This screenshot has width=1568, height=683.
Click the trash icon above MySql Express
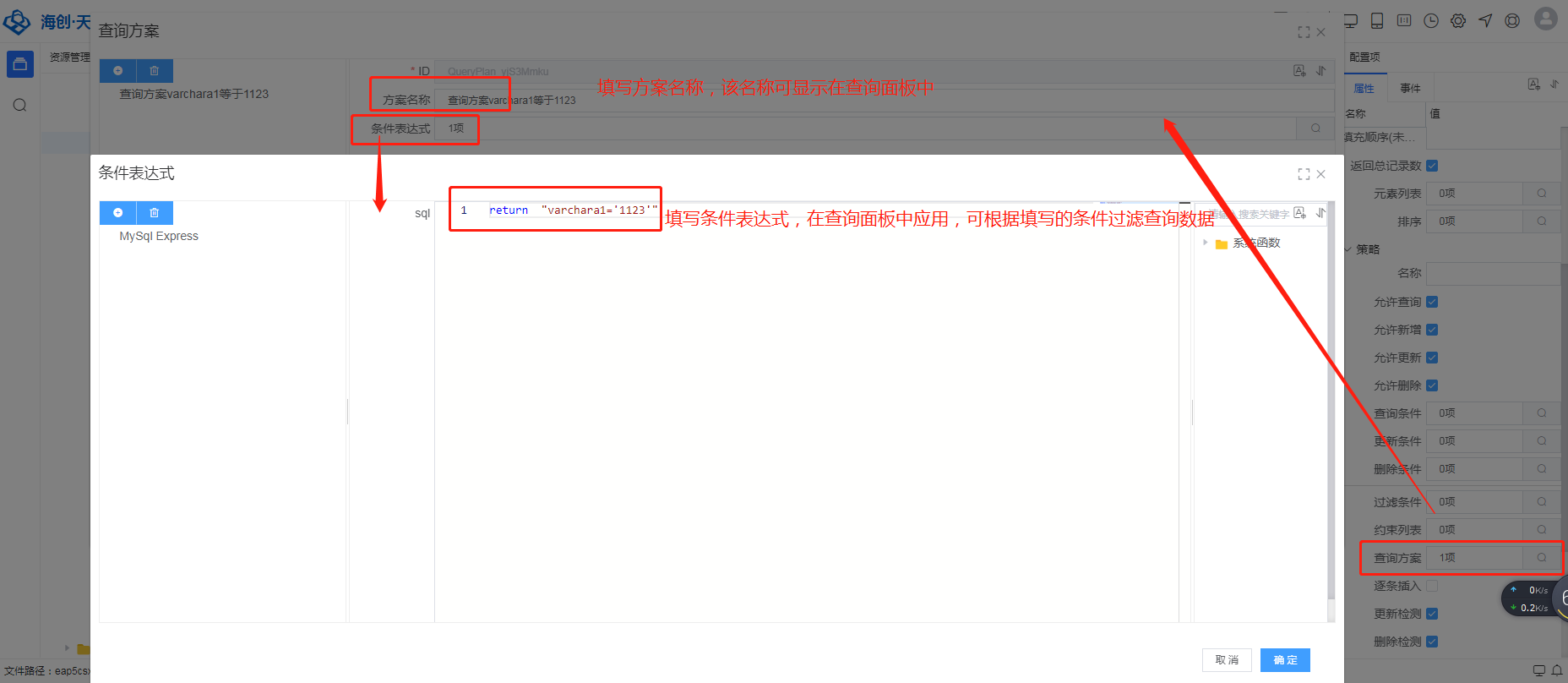155,213
